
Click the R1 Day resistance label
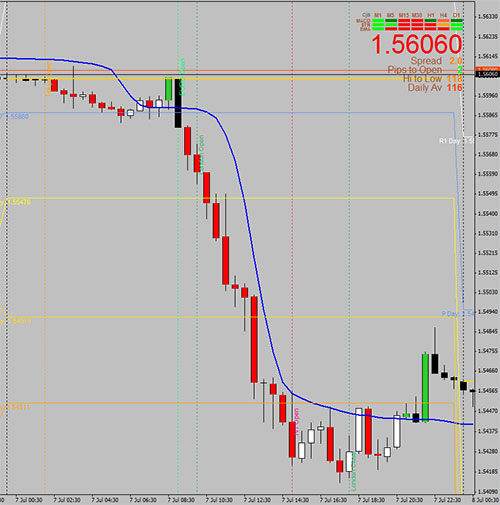pos(456,141)
